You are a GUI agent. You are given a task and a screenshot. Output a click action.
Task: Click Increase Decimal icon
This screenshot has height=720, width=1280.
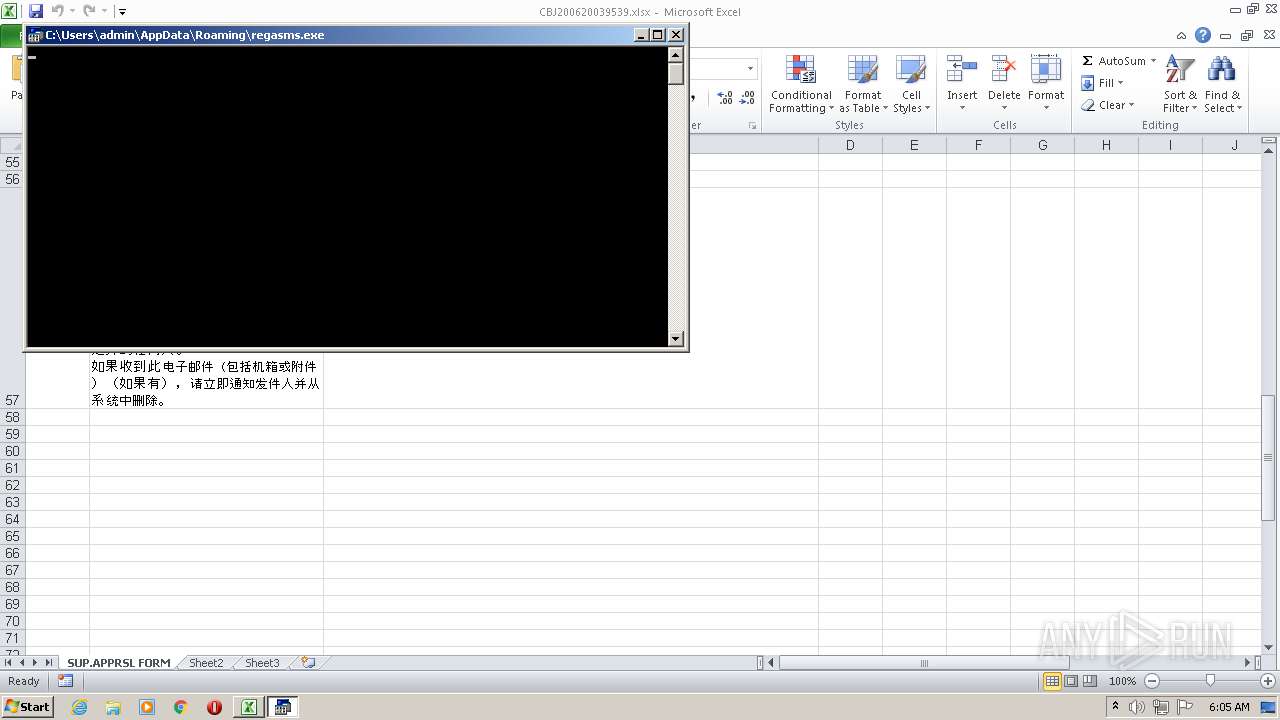click(725, 98)
